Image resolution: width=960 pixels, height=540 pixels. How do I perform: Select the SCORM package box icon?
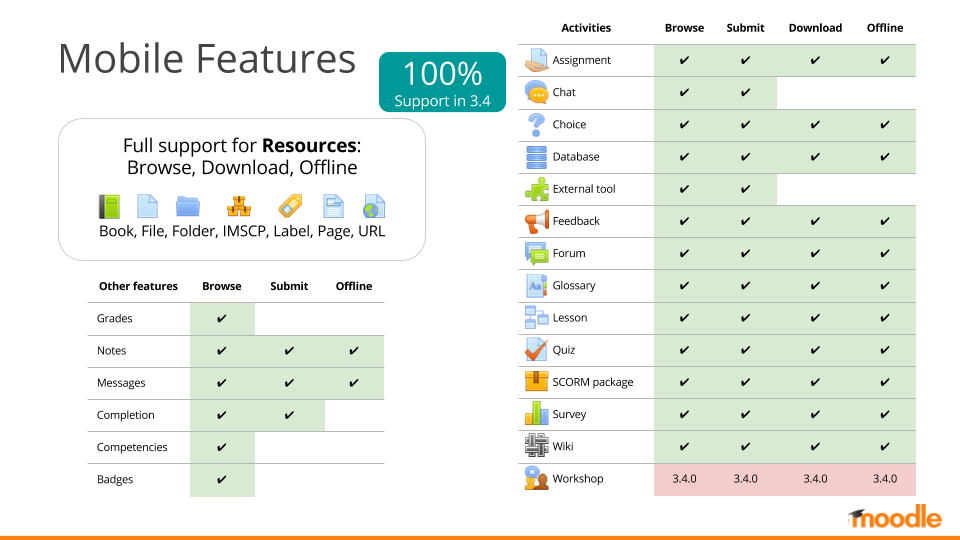(x=536, y=382)
